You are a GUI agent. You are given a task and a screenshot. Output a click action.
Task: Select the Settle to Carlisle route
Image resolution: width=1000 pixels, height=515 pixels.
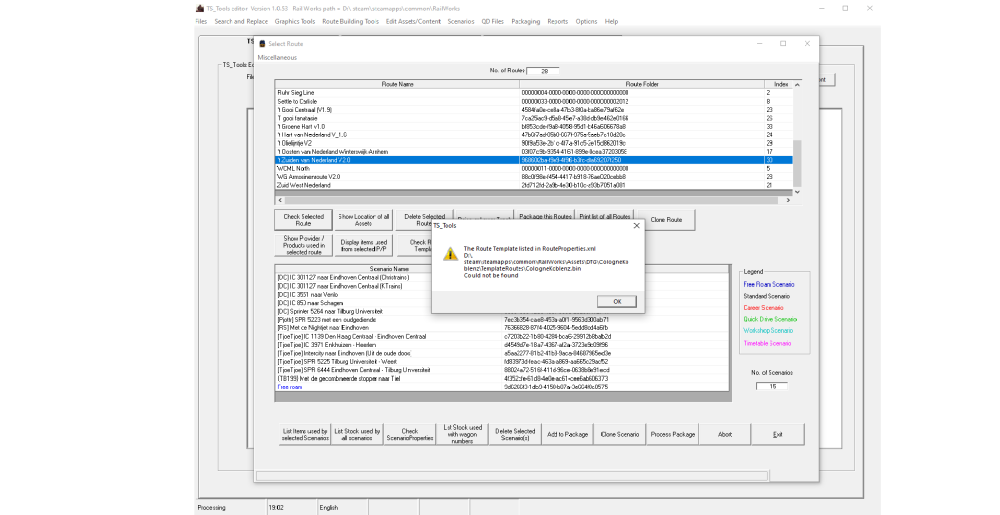[x=299, y=101]
